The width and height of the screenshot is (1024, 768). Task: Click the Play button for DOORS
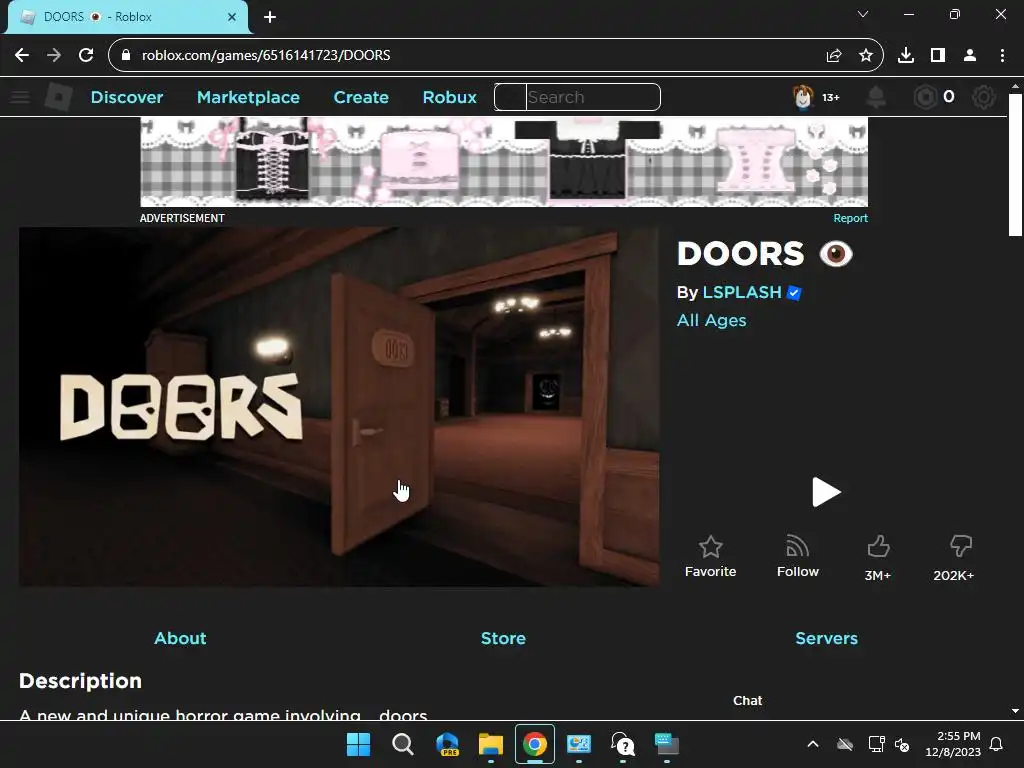click(825, 492)
